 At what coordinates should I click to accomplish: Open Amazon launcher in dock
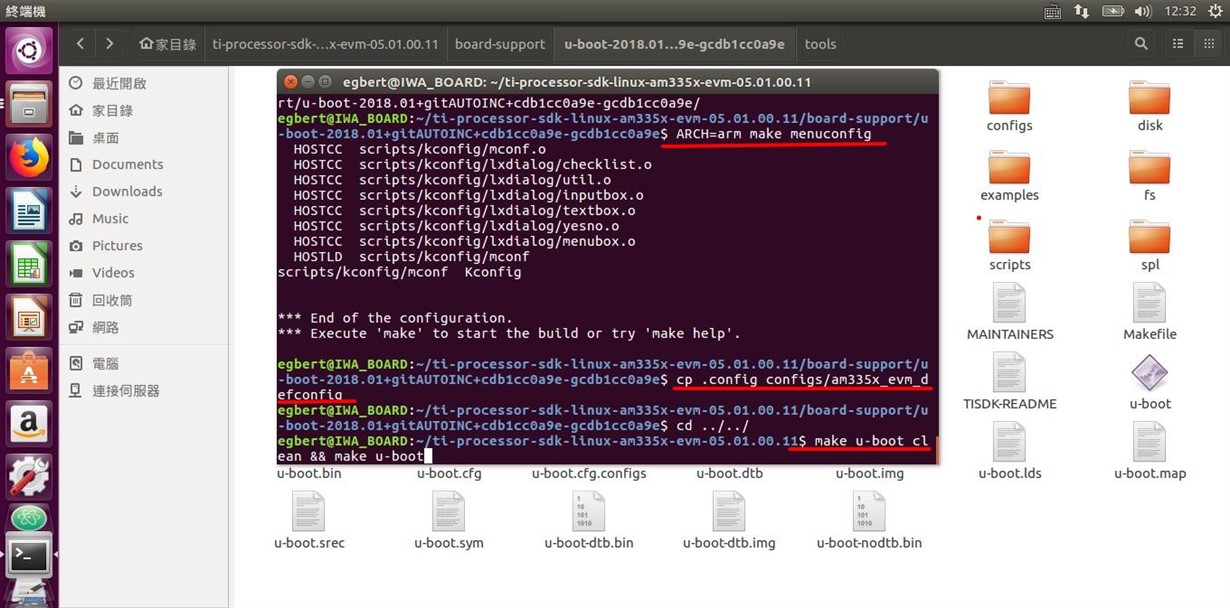[x=29, y=425]
